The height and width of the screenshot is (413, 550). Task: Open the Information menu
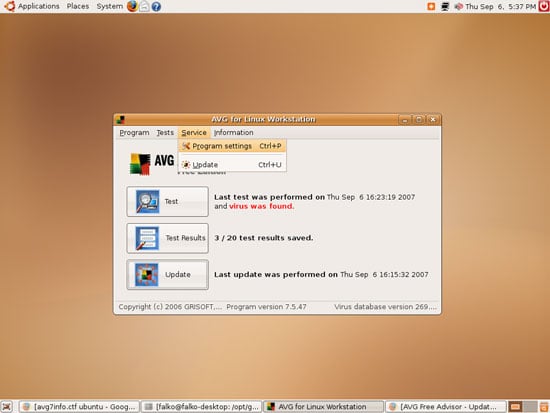(234, 133)
